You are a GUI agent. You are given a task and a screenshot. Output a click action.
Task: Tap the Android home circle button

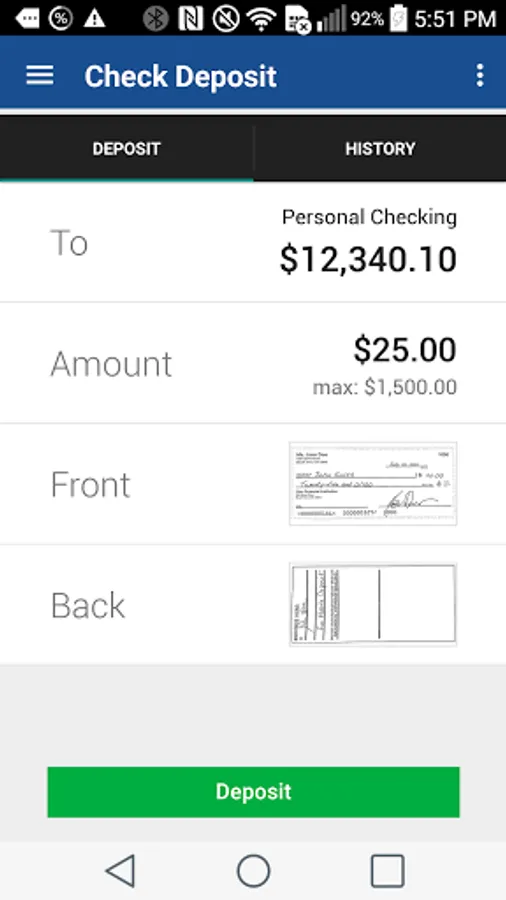pyautogui.click(x=254, y=871)
